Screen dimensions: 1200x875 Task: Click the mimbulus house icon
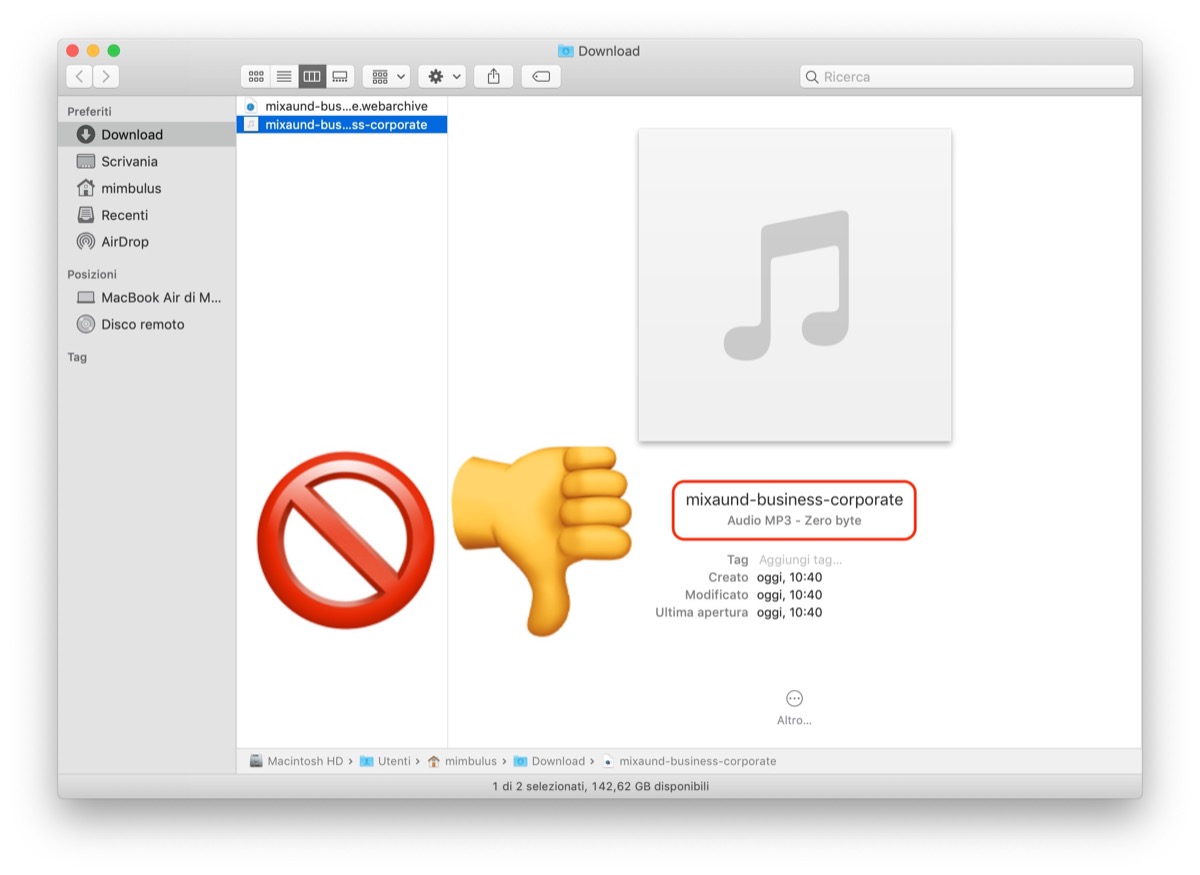[86, 188]
